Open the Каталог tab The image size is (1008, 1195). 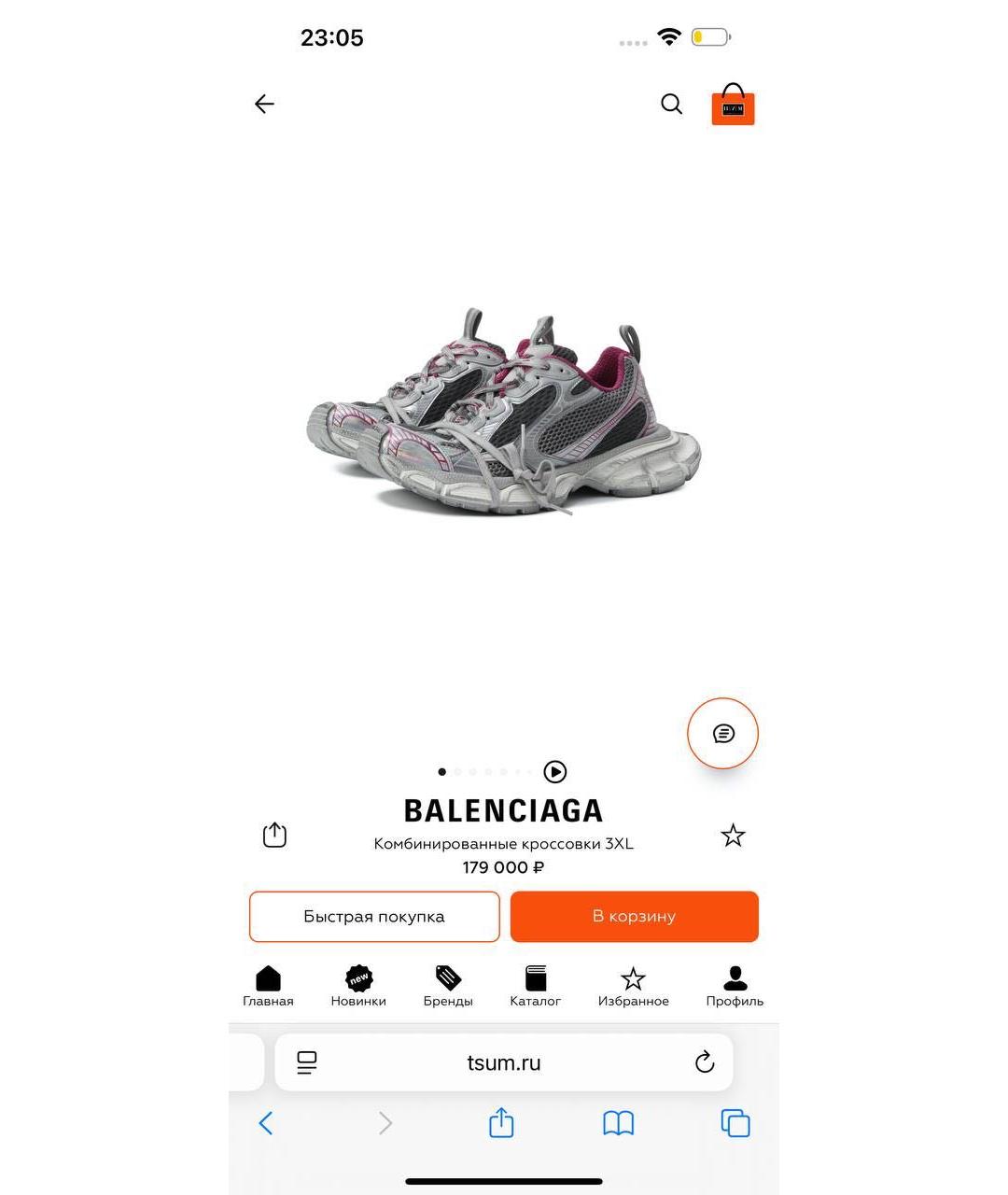[x=536, y=987]
